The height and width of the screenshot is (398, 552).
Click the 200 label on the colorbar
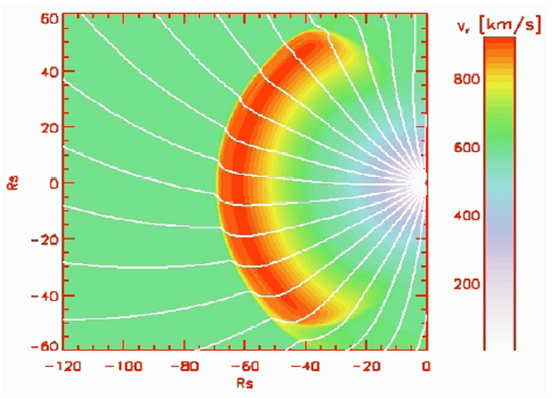coord(466,284)
